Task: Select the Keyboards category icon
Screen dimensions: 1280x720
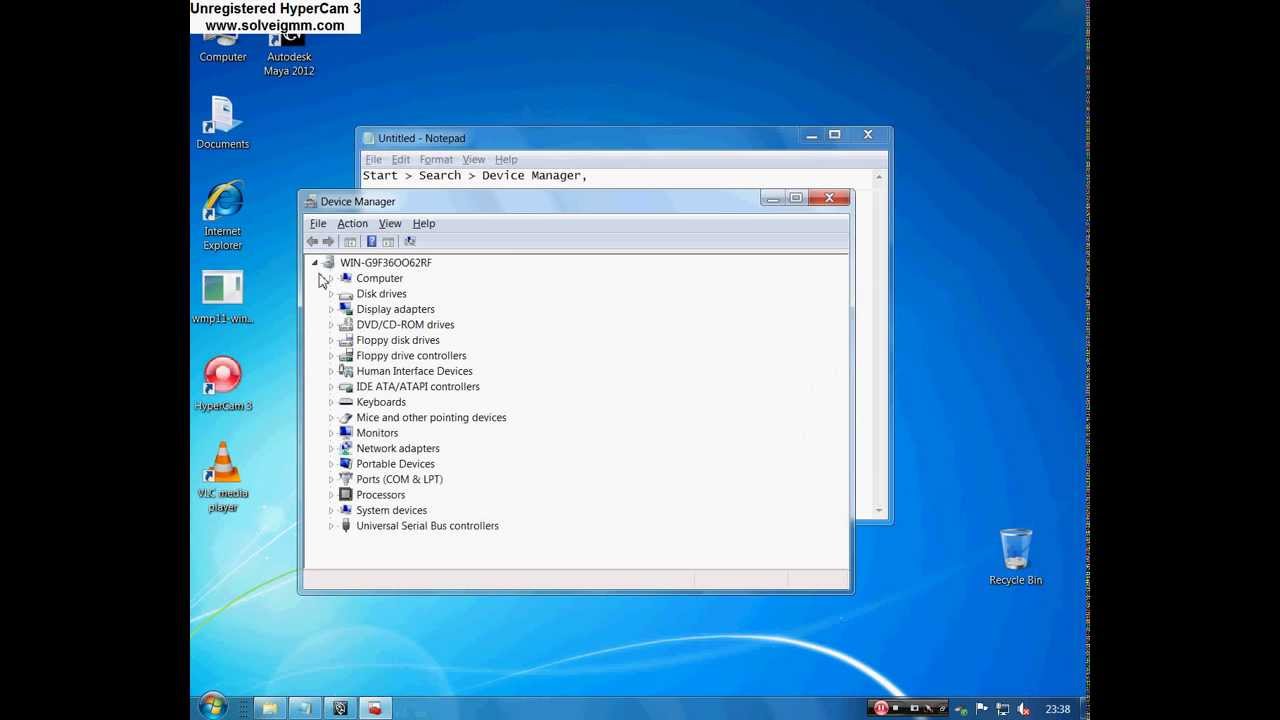Action: coord(346,402)
